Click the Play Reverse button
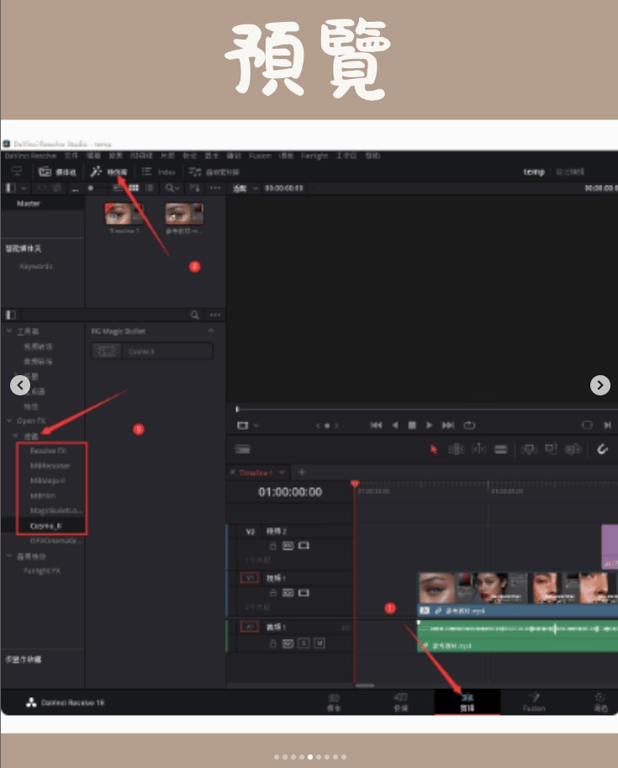618x768 pixels. [x=395, y=425]
